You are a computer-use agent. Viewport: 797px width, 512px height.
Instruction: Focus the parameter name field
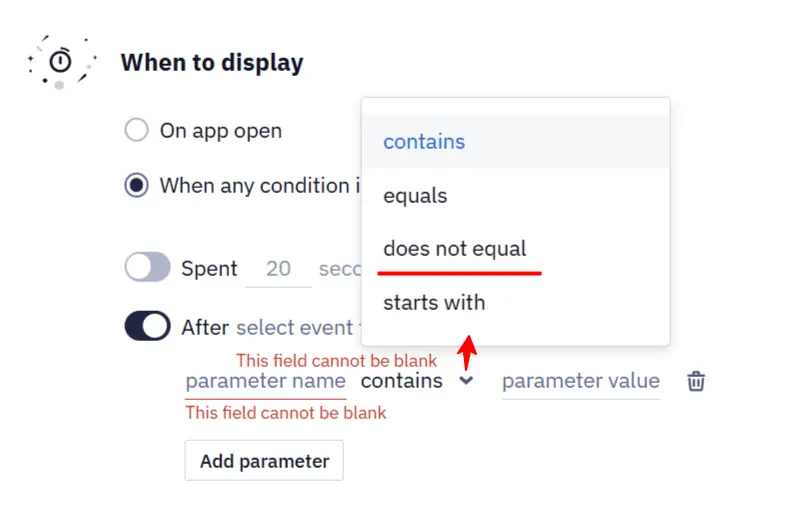coord(266,381)
